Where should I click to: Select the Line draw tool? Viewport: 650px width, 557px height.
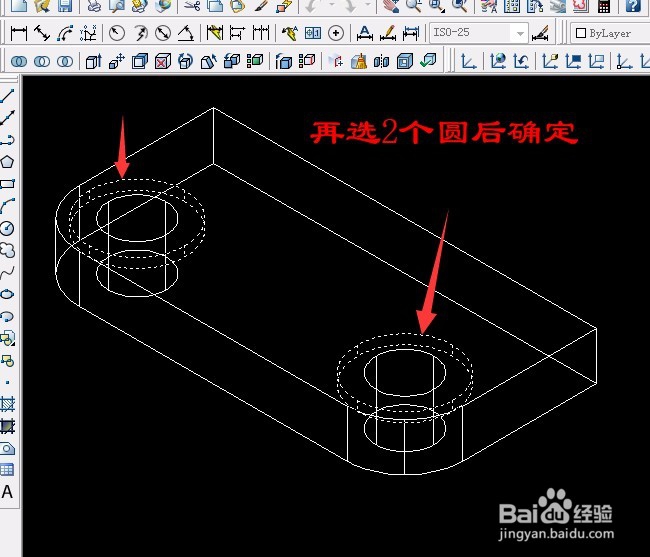tap(7, 96)
